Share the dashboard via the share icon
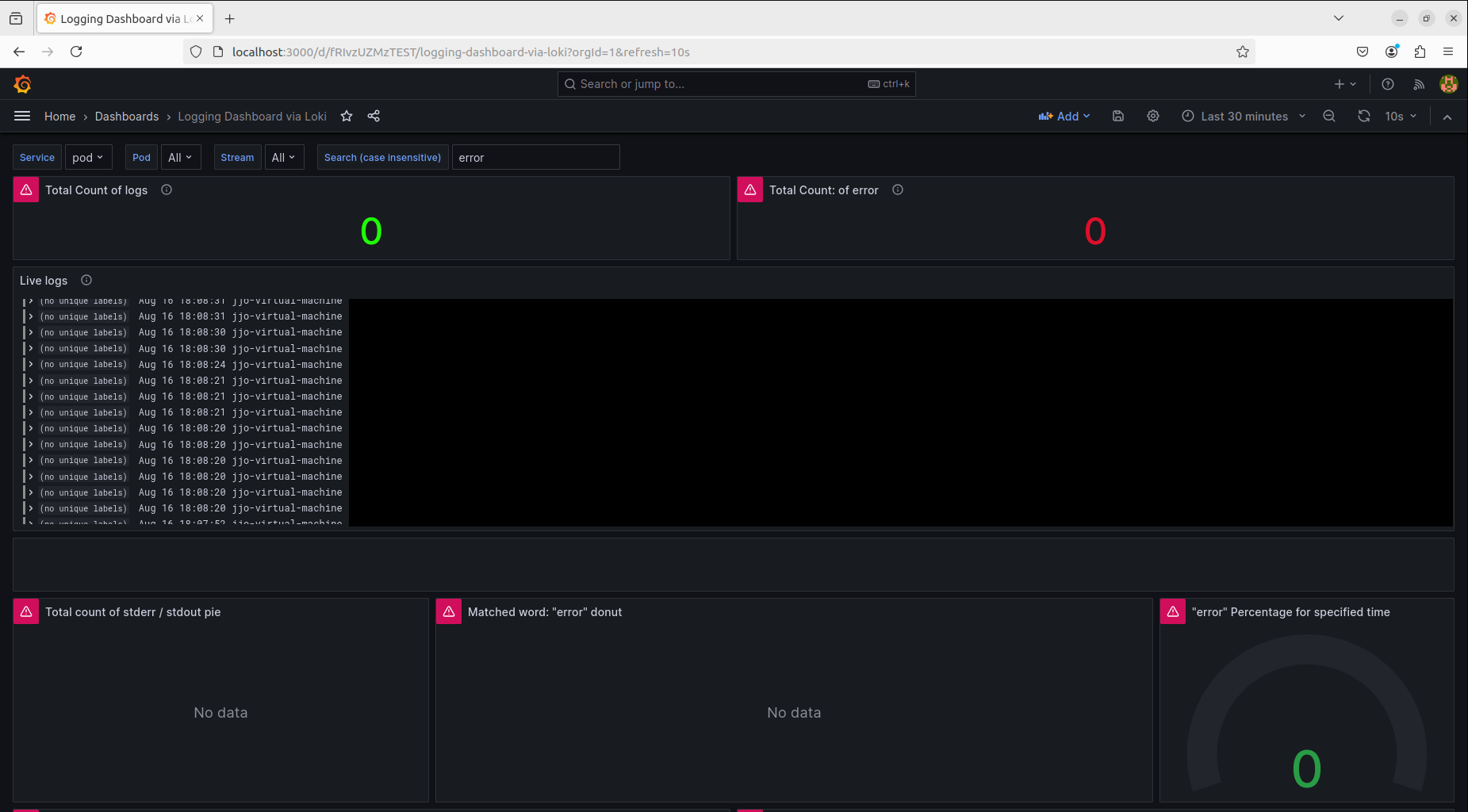1468x812 pixels. [374, 116]
